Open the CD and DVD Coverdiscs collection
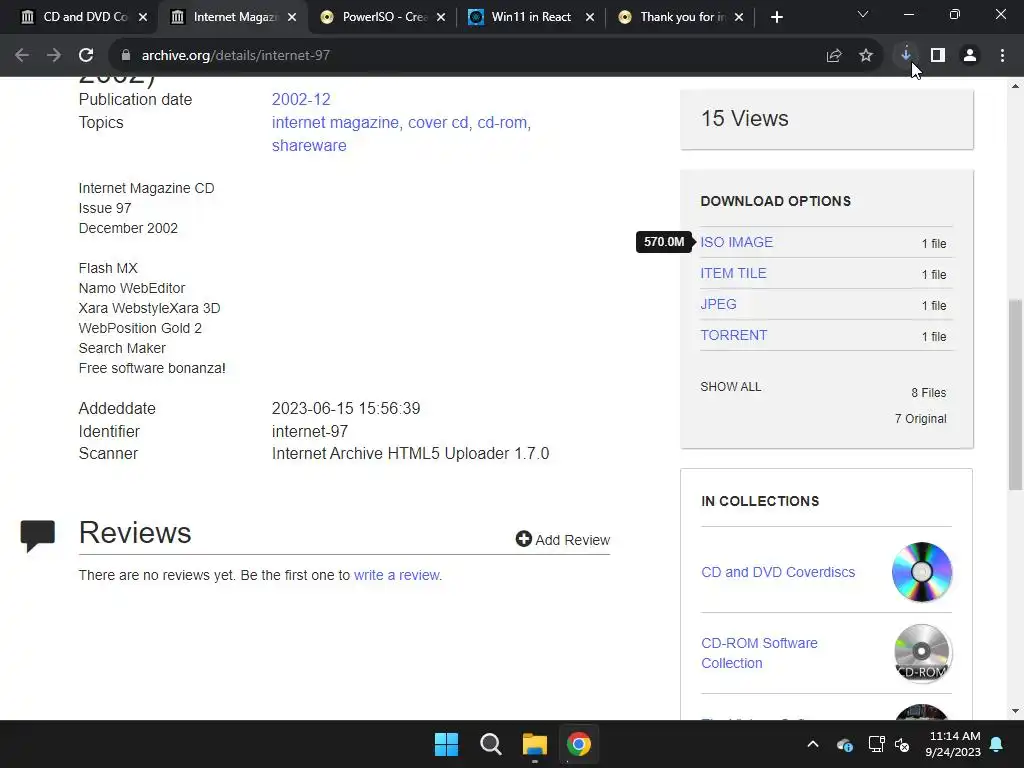This screenshot has height=768, width=1024. pyautogui.click(x=778, y=572)
